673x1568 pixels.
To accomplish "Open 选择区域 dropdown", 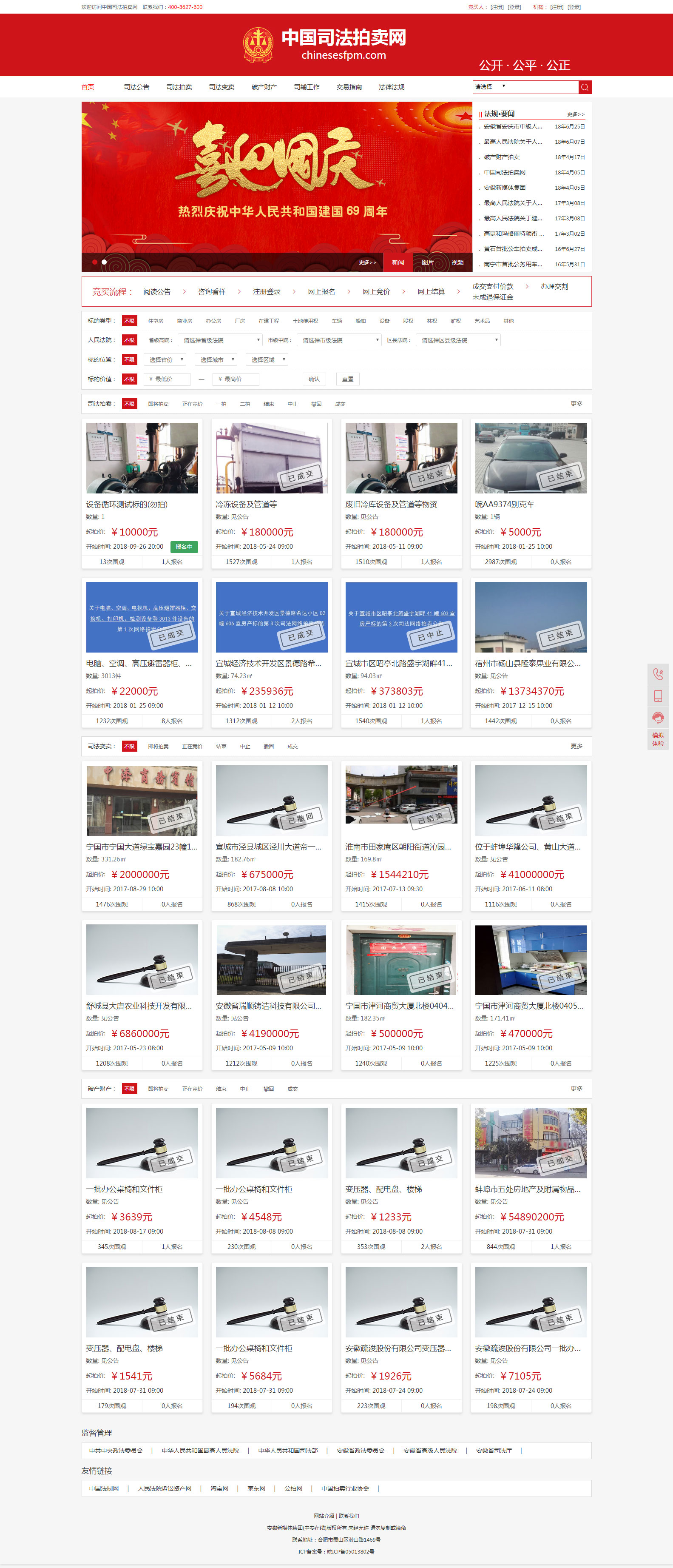I will click(267, 360).
